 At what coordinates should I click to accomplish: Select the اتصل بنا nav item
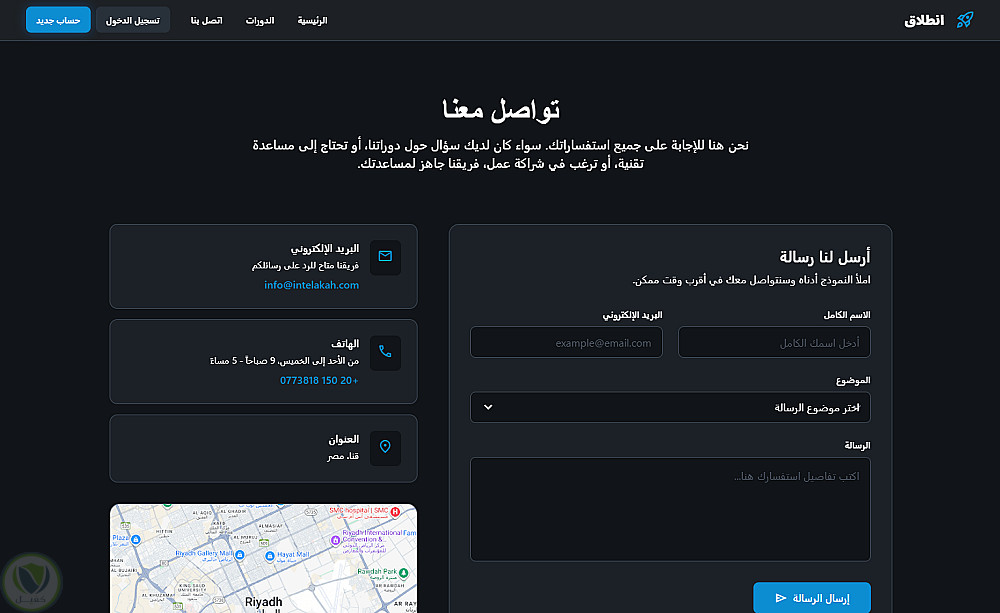(x=207, y=20)
